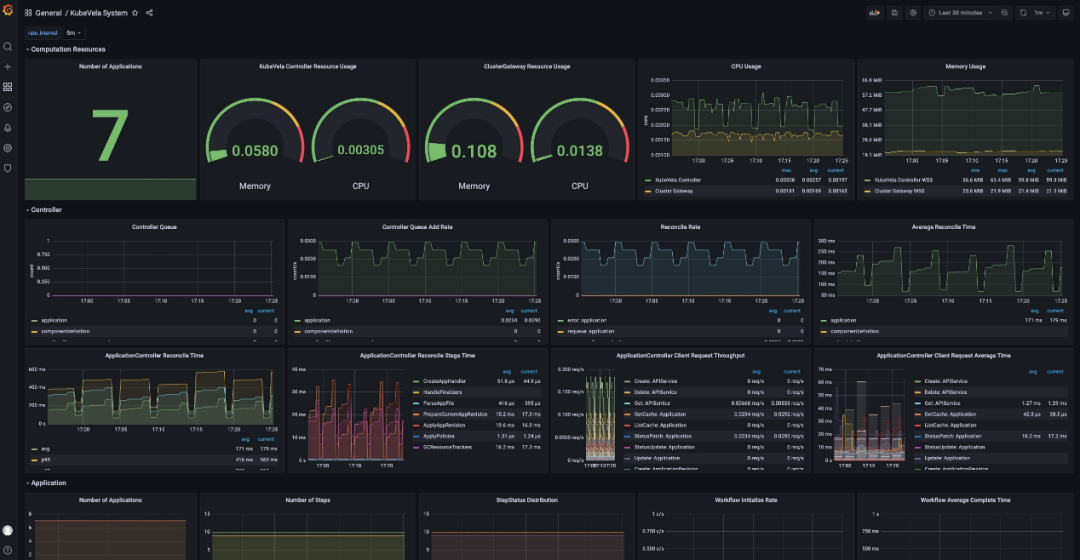The width and height of the screenshot is (1080, 560).
Task: Star the KubeVela System dashboard
Action: click(135, 13)
